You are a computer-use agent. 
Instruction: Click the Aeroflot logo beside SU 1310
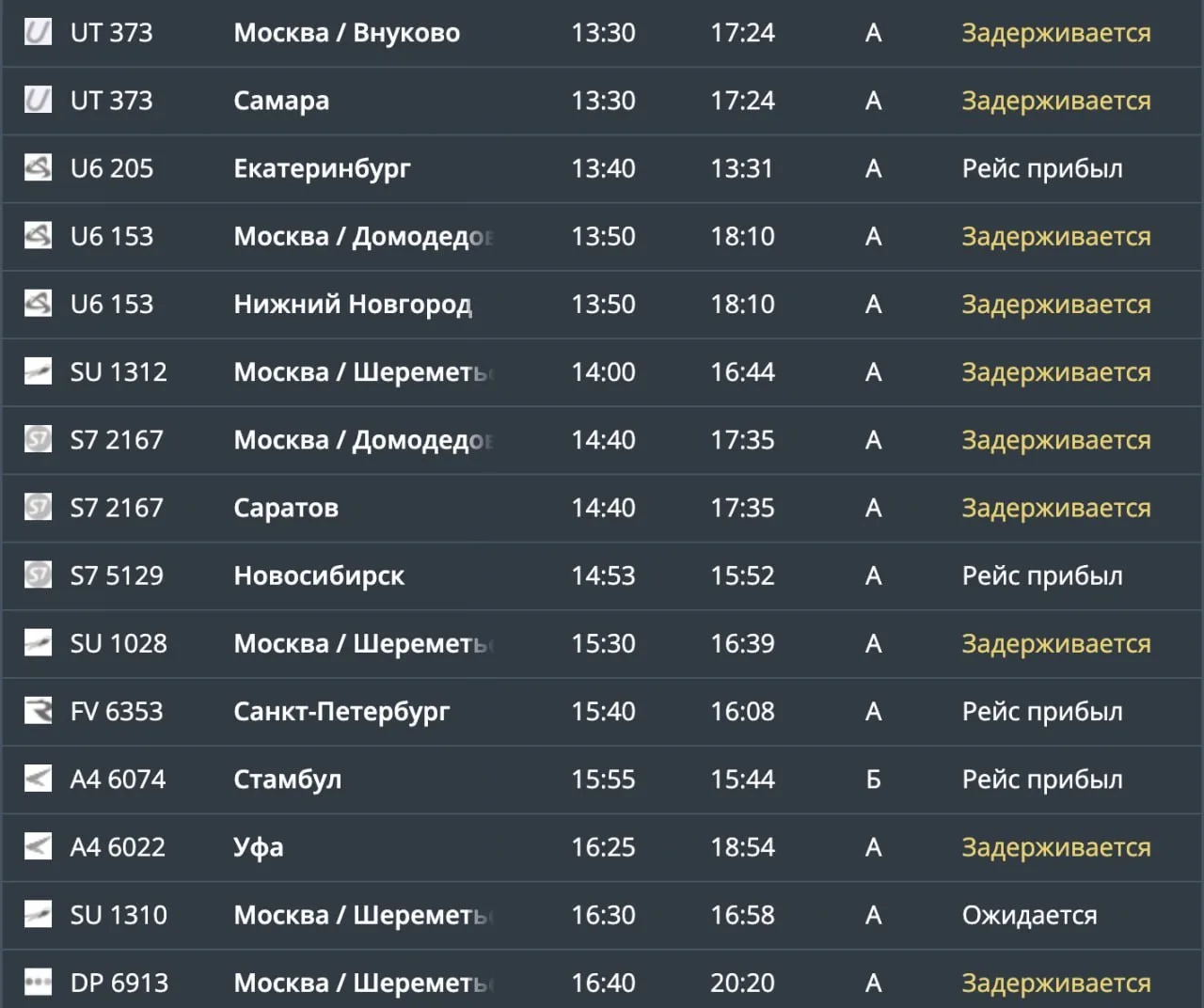click(38, 914)
